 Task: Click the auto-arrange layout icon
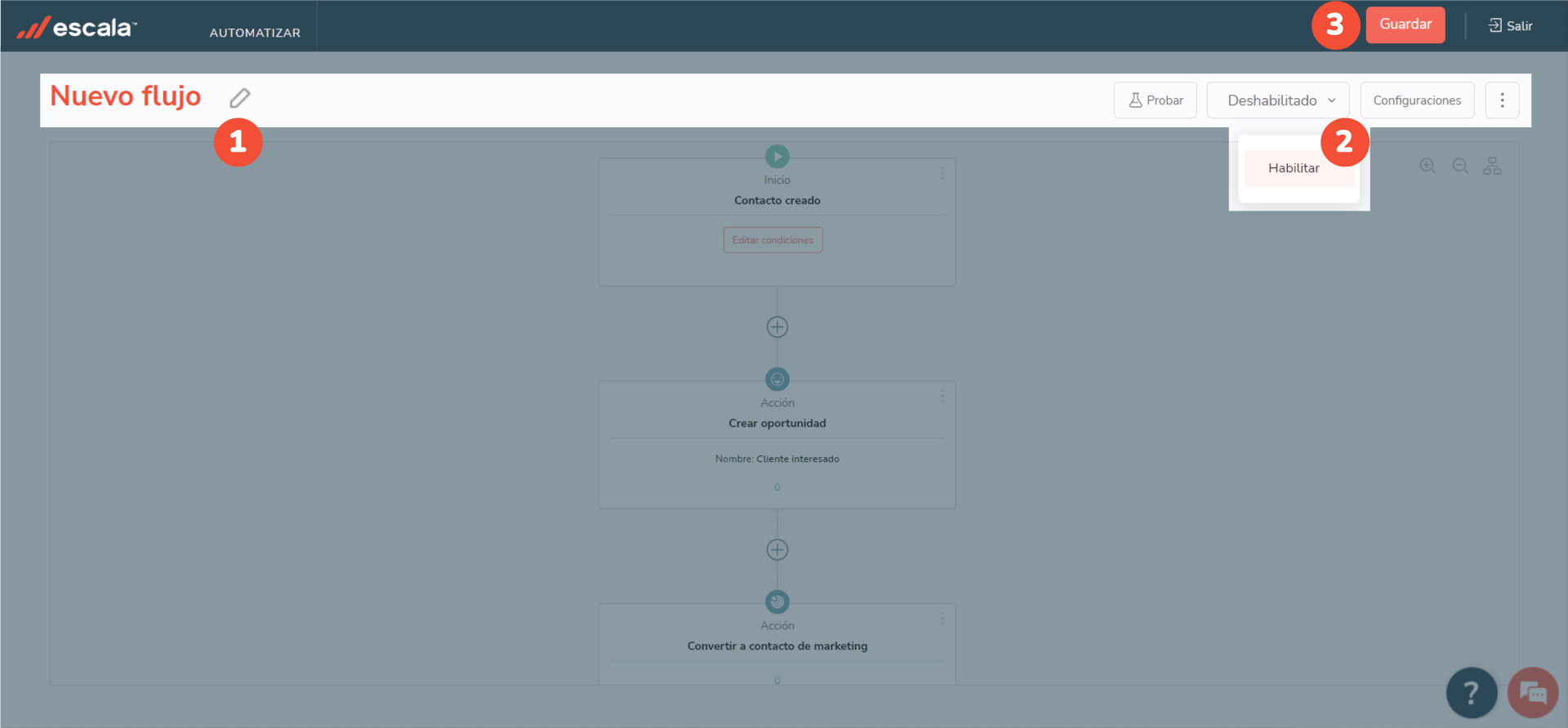(1492, 166)
